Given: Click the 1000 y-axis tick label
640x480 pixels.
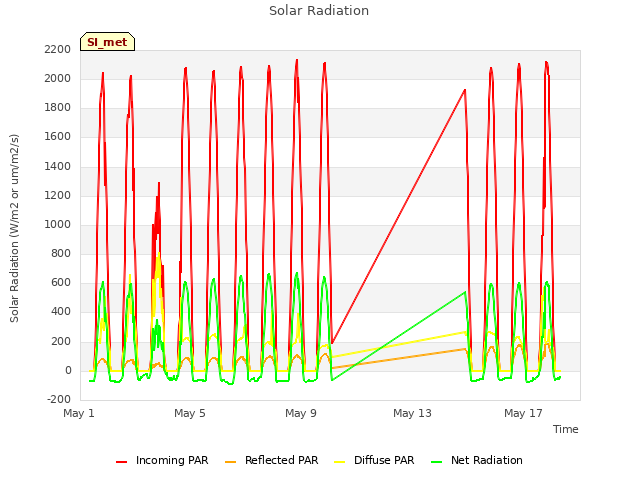Looking at the screenshot, I should point(58,224).
